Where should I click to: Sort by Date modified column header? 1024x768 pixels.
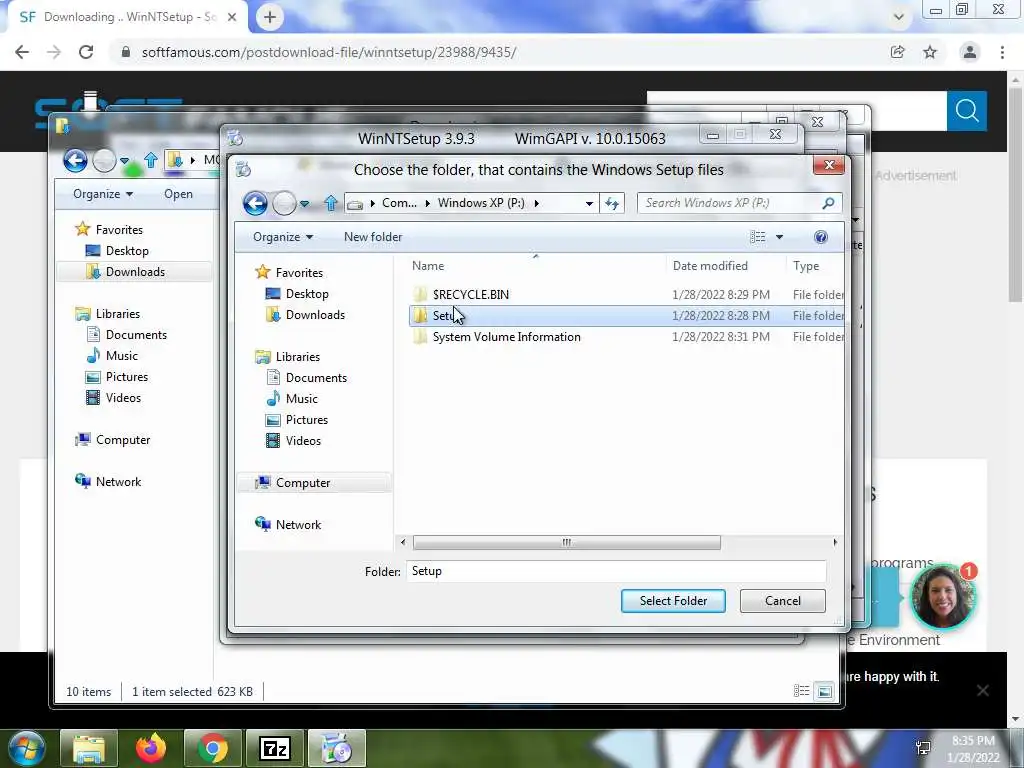pos(710,266)
